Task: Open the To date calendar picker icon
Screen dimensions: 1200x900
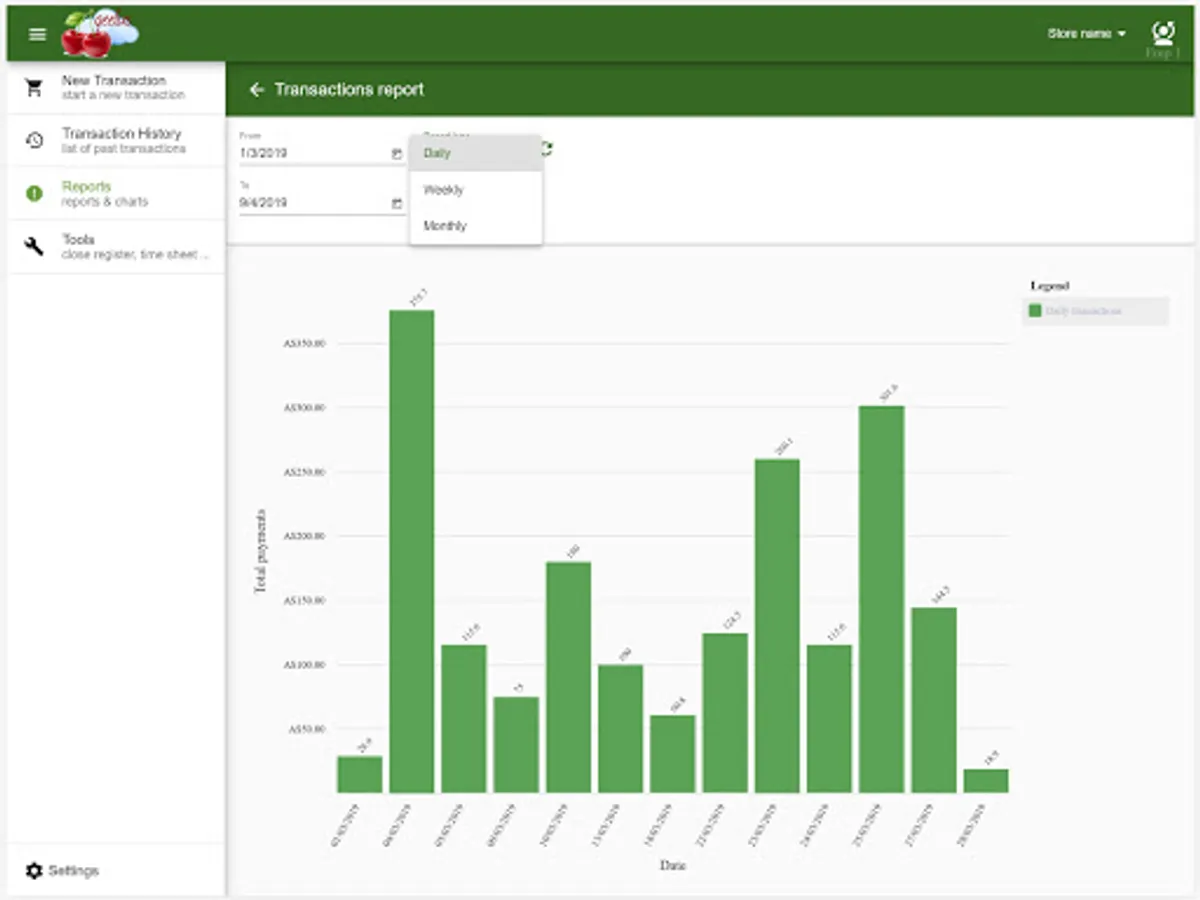Action: click(397, 203)
